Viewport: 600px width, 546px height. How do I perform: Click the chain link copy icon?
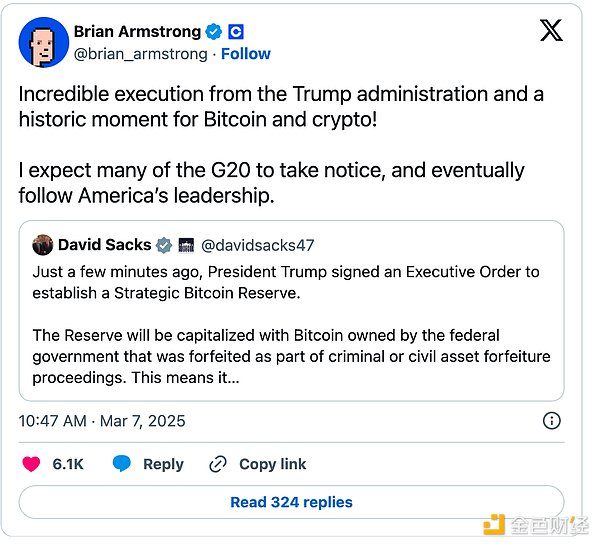click(x=218, y=464)
